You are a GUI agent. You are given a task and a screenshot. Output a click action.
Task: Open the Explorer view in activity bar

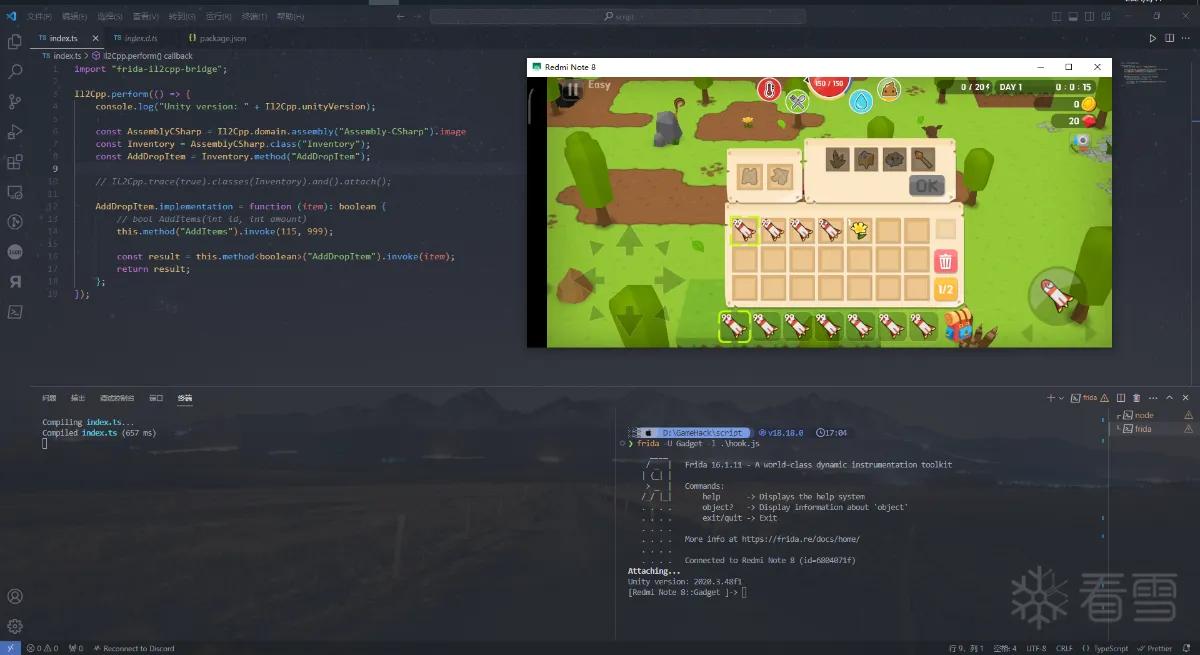click(x=15, y=42)
